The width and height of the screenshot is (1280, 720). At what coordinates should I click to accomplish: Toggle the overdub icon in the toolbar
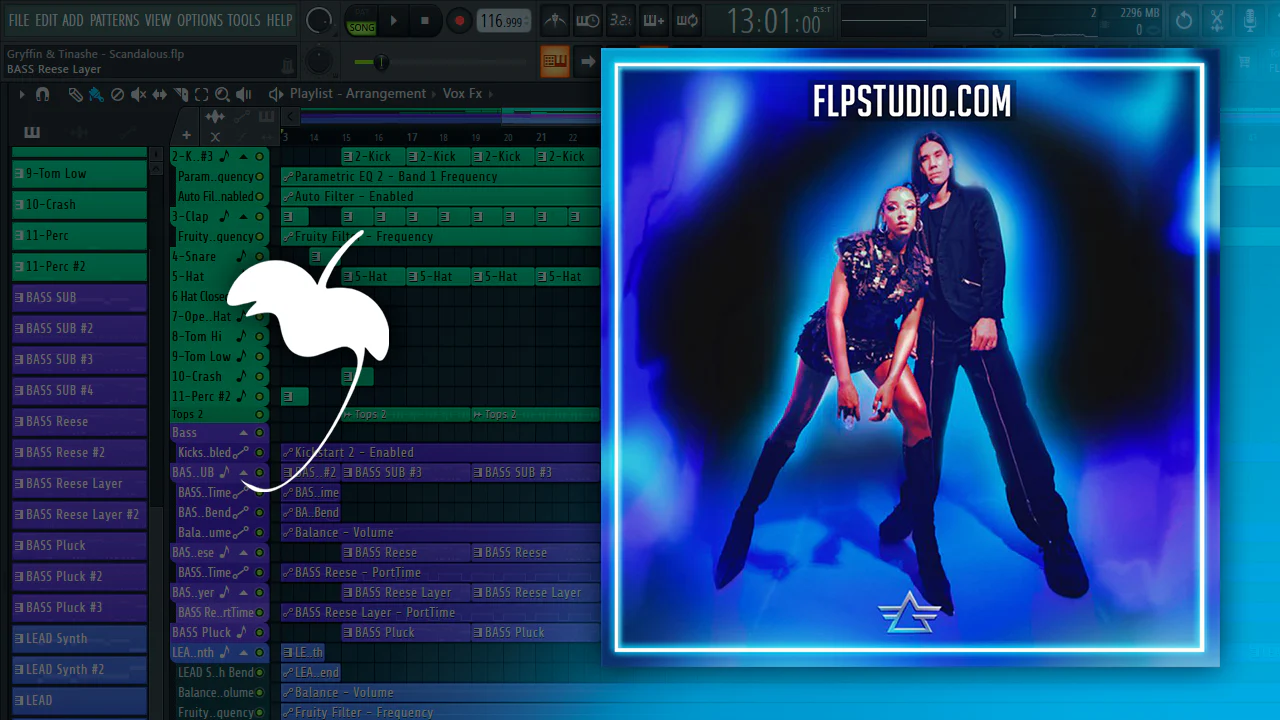pyautogui.click(x=654, y=20)
